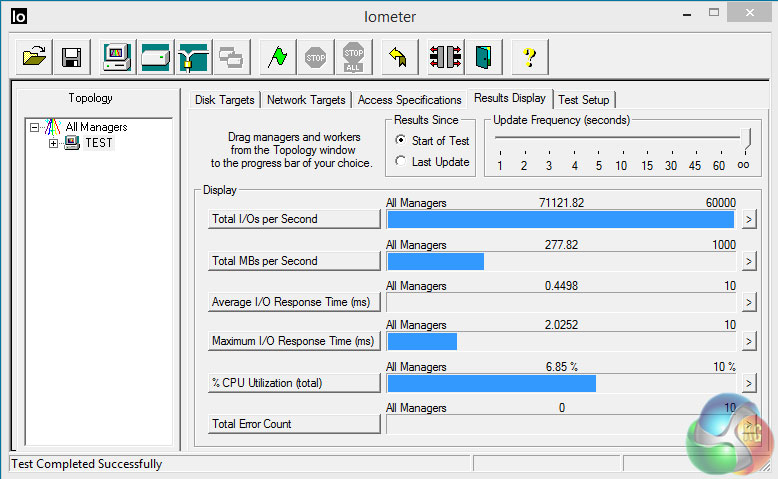Click the % CPU Utilization progress bar
The image size is (778, 479).
[x=561, y=384]
